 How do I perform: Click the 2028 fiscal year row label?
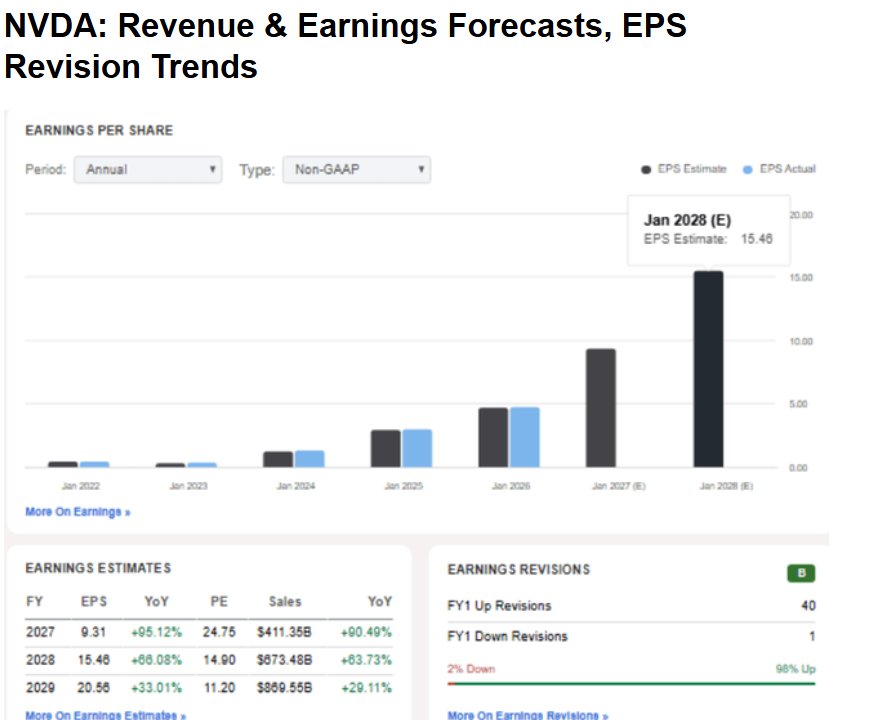[x=40, y=660]
